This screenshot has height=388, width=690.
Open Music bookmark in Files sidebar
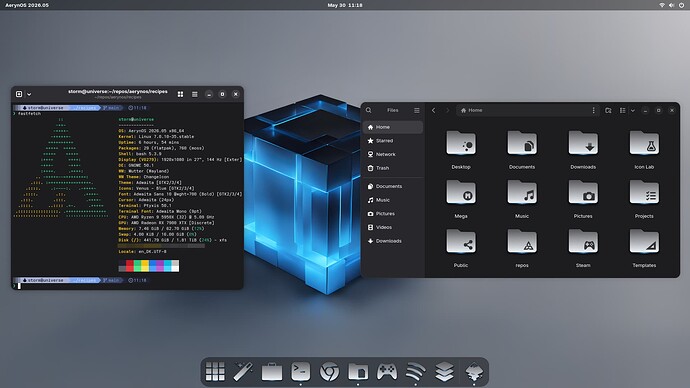tap(393, 200)
